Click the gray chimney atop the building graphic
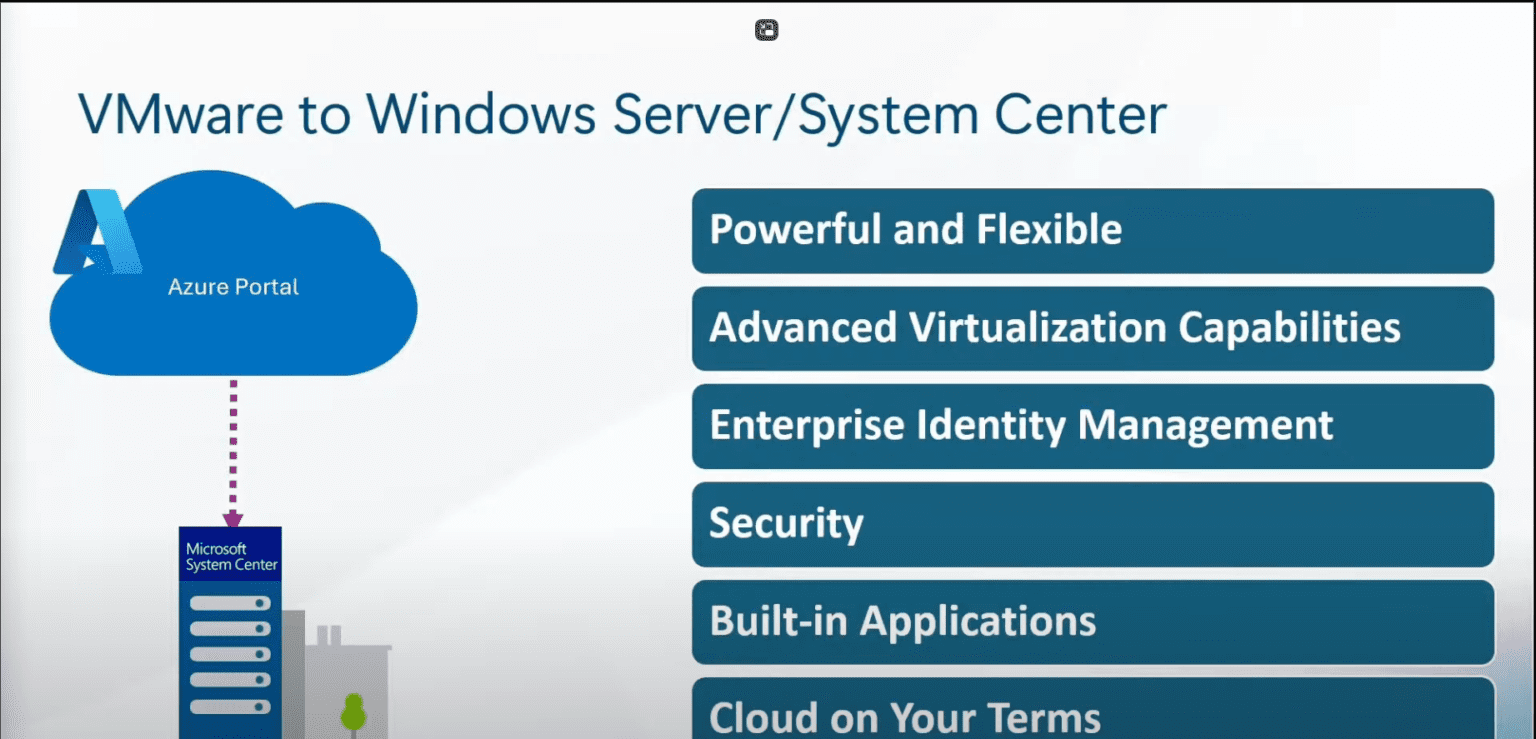Viewport: 1536px width, 739px height. pyautogui.click(x=327, y=637)
